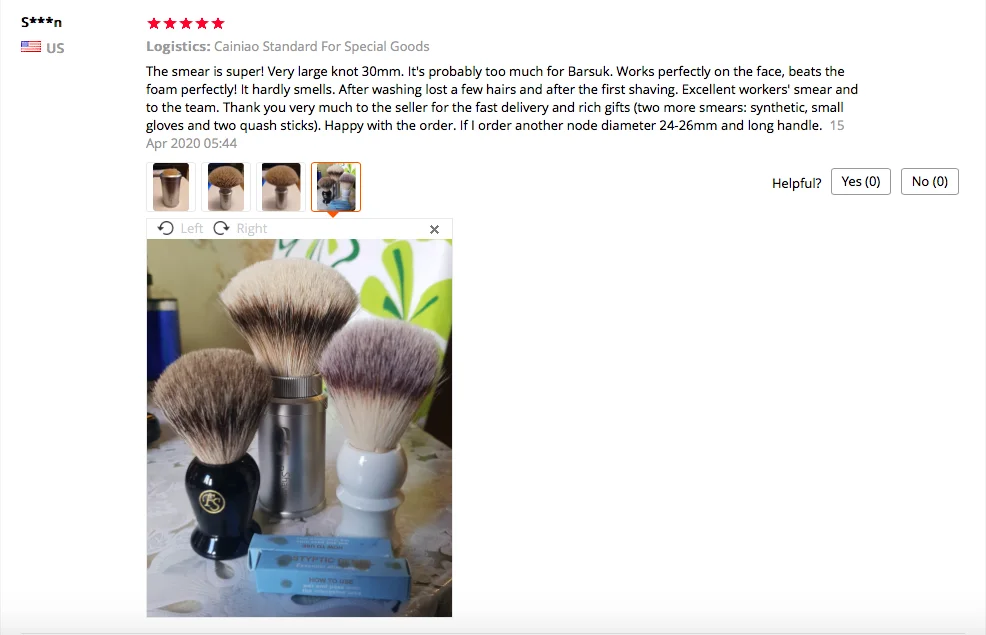This screenshot has height=635, width=986.
Task: Click the Logistics Cainiao Standard text
Action: tap(287, 47)
